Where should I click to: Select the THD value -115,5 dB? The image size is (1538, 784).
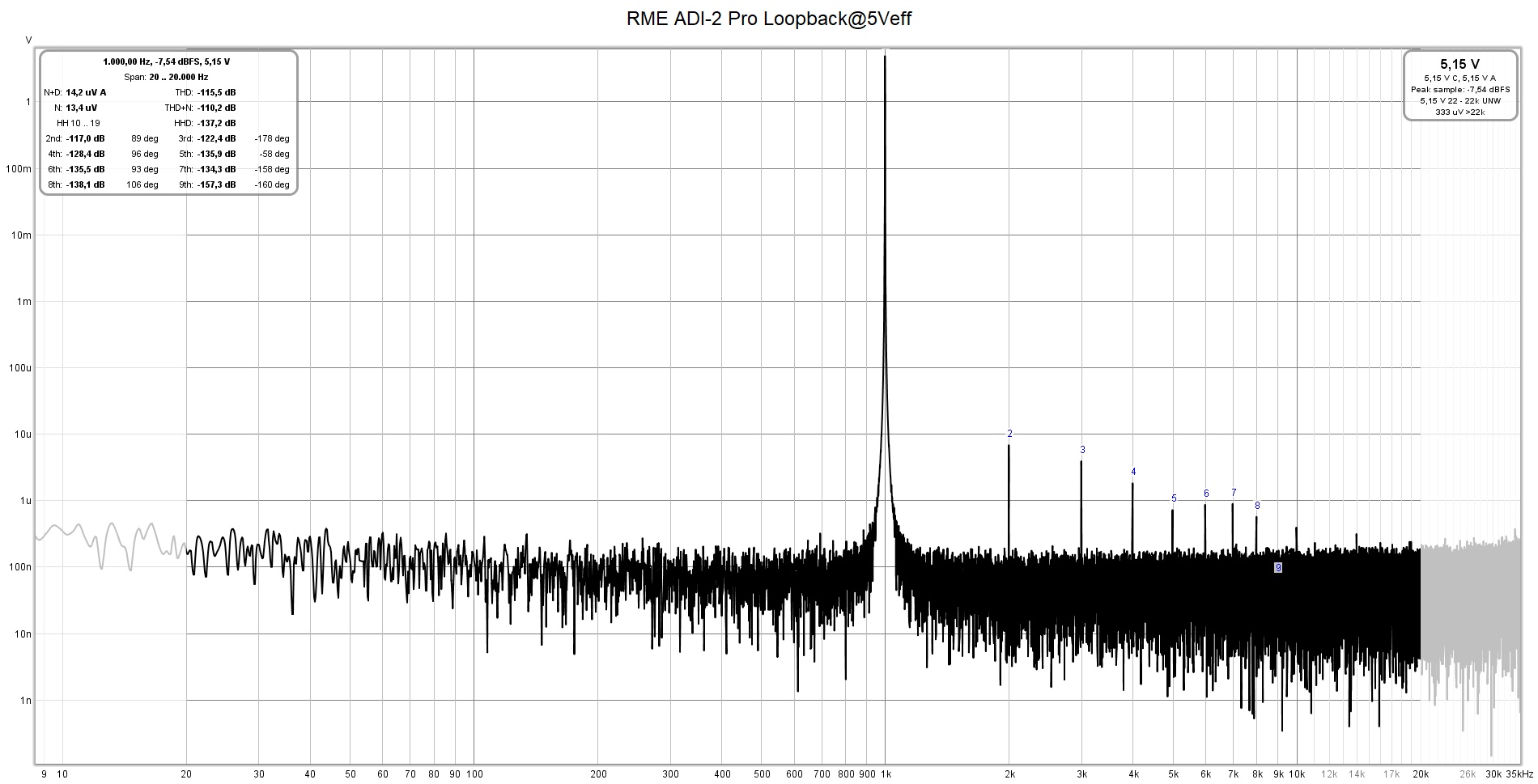coord(215,92)
